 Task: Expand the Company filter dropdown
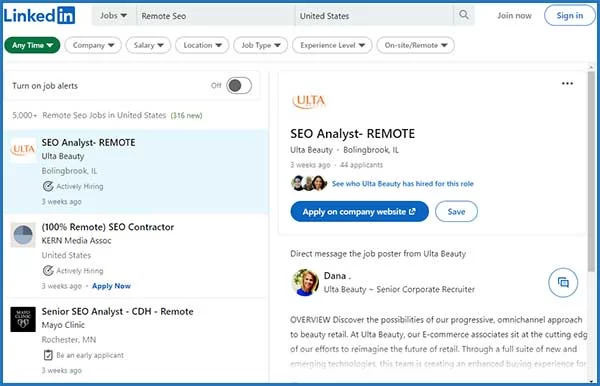(93, 45)
